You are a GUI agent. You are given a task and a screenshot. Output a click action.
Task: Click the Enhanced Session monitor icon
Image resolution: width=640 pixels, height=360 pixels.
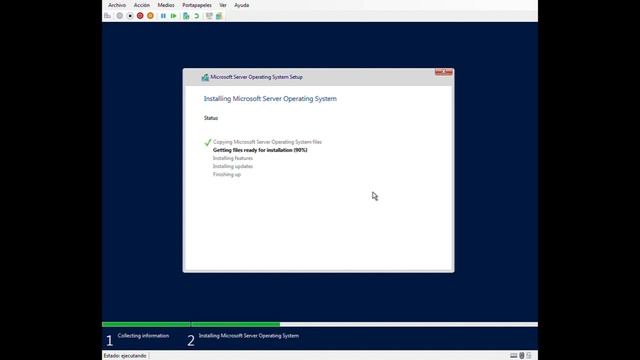(x=209, y=16)
